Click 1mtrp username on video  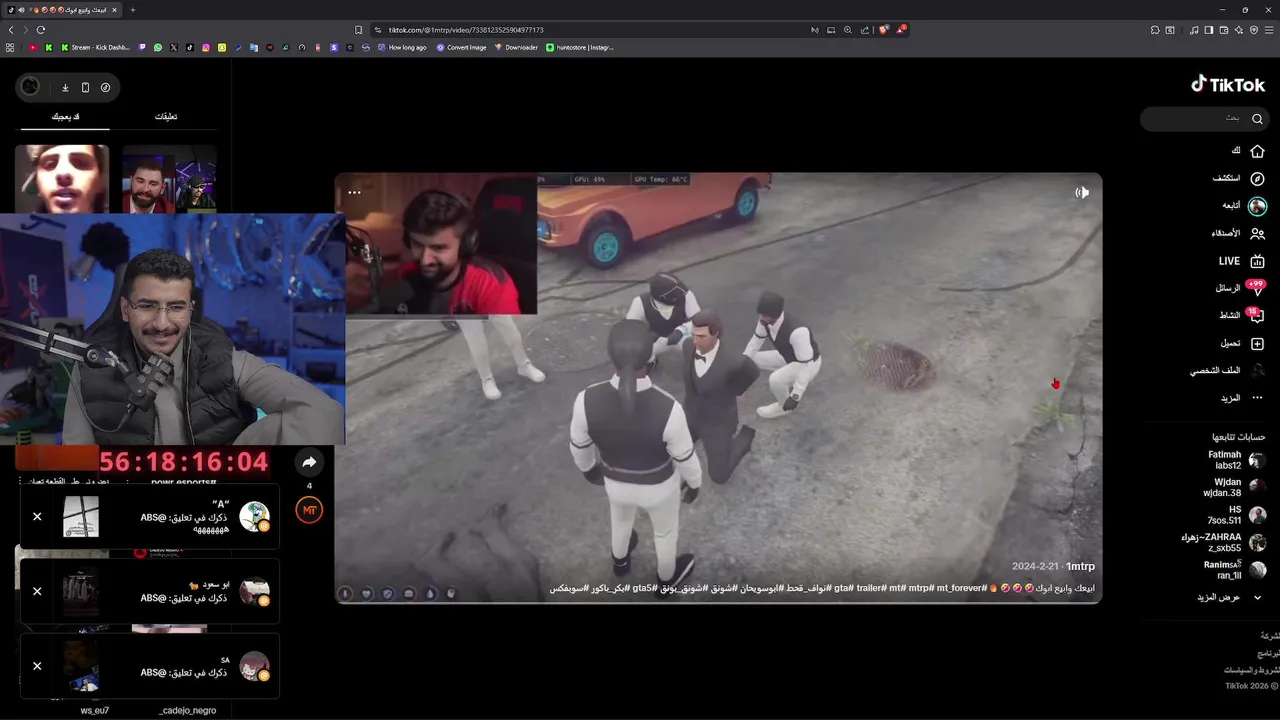1080,566
